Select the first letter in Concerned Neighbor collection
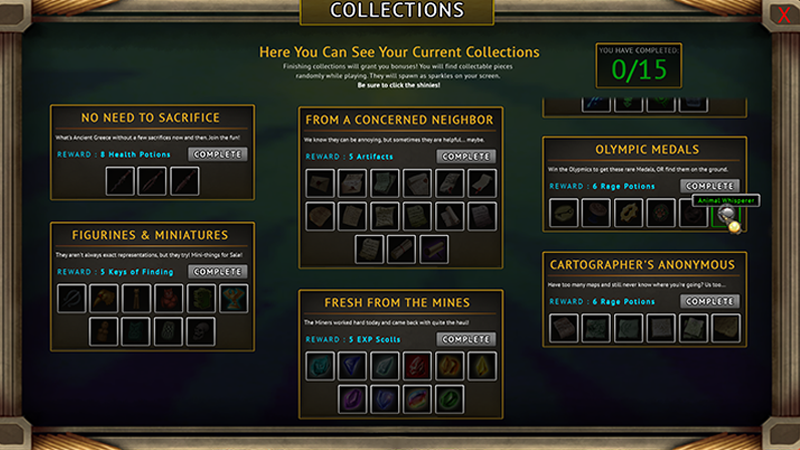Viewport: 800px width, 450px height. [320, 183]
